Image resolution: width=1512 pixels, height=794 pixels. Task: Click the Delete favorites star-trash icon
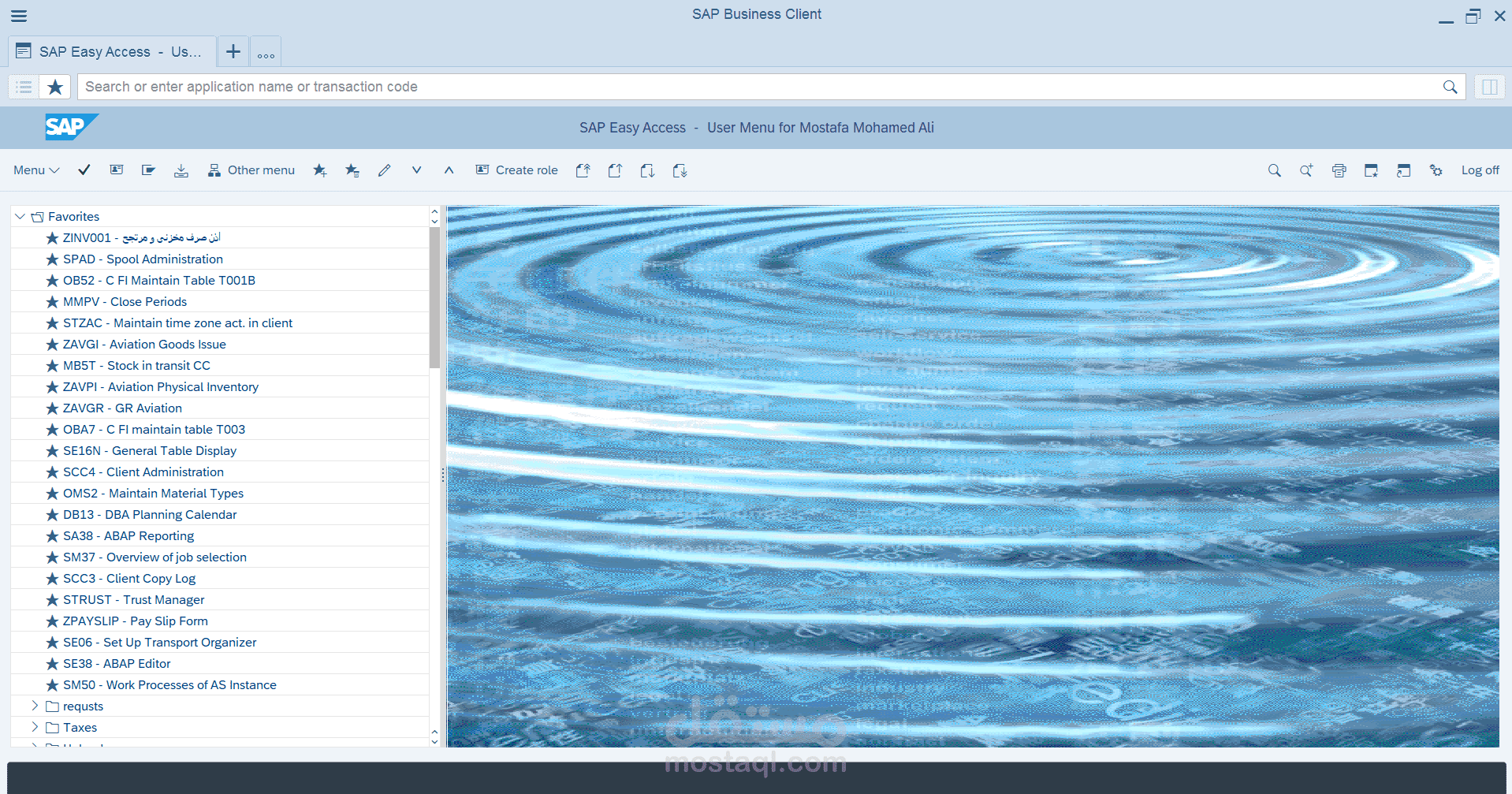[352, 170]
